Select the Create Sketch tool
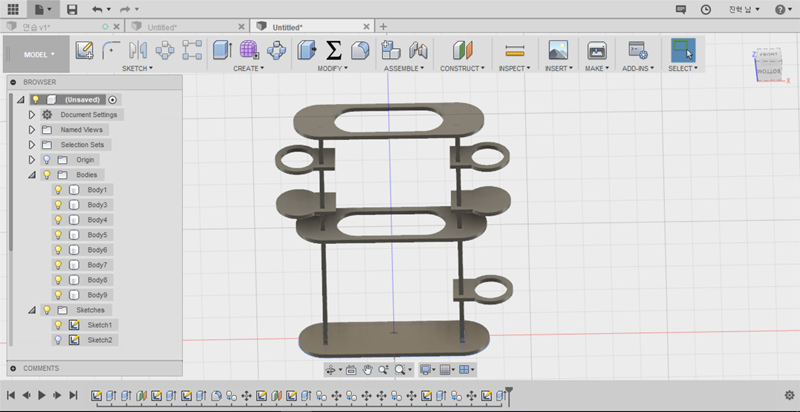 pyautogui.click(x=85, y=50)
